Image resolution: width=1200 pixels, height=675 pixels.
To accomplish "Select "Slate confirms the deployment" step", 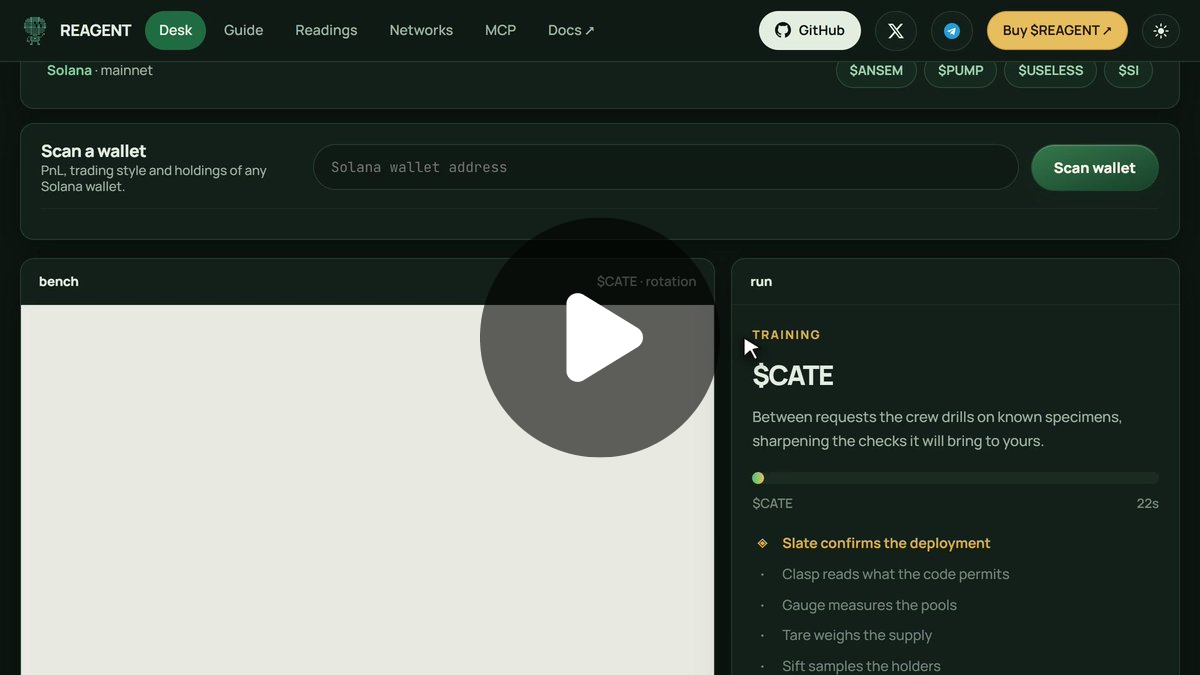I will pyautogui.click(x=886, y=543).
